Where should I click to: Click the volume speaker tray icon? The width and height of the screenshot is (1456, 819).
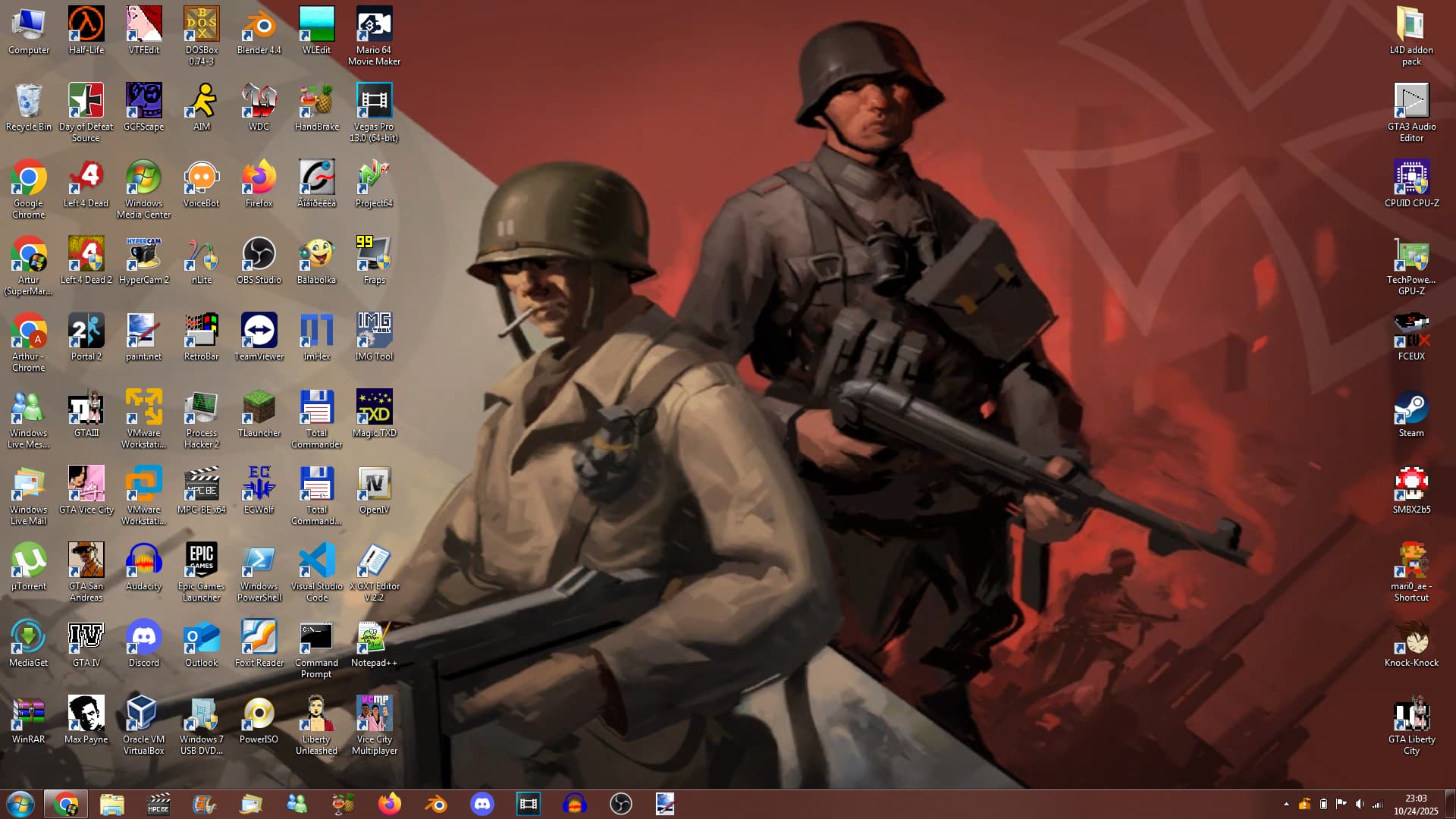click(1359, 804)
